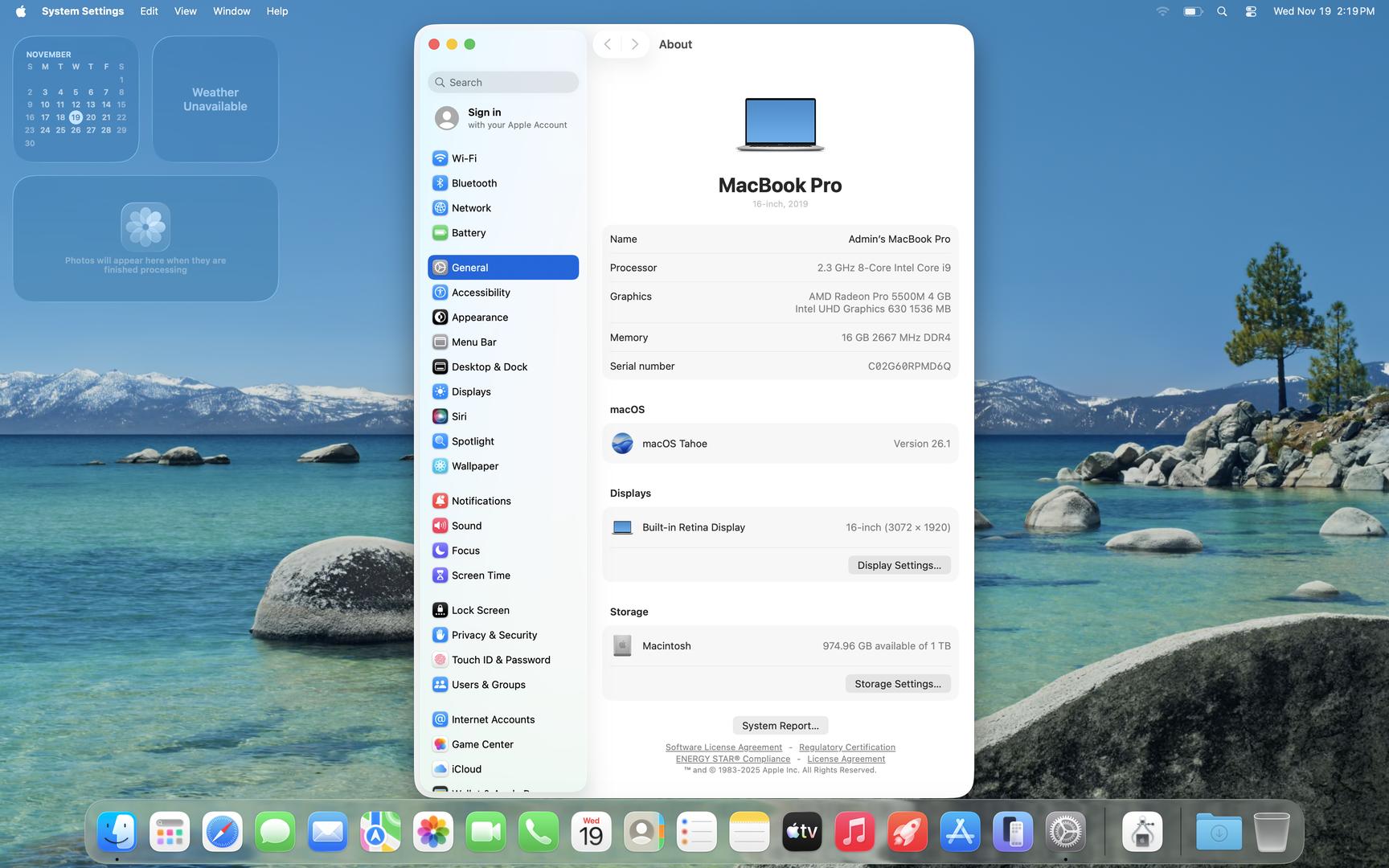The height and width of the screenshot is (868, 1389).
Task: Open Control Center in menu bar
Action: click(1251, 11)
